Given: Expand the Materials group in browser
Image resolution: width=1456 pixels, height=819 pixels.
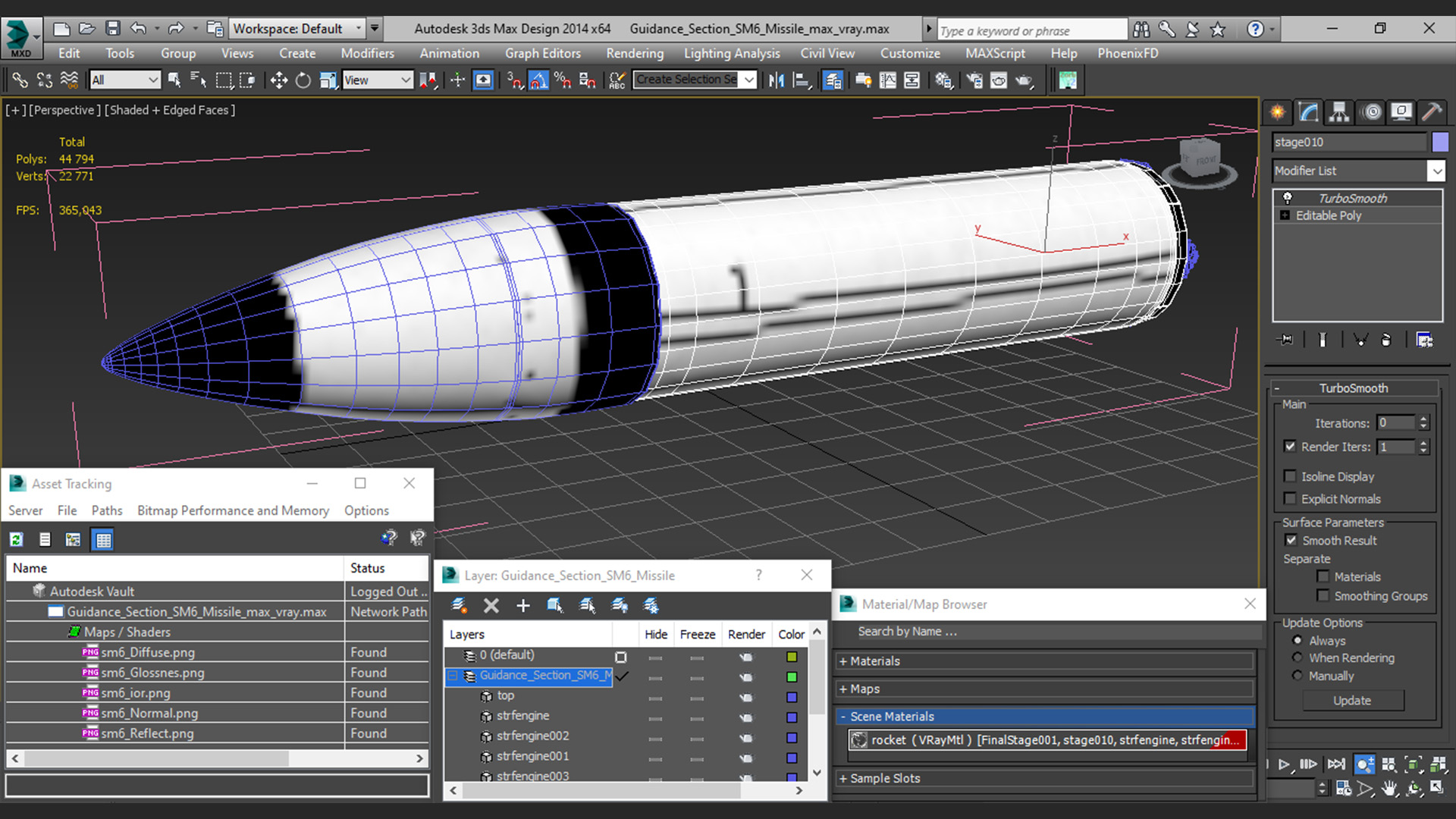Looking at the screenshot, I should pos(1045,661).
